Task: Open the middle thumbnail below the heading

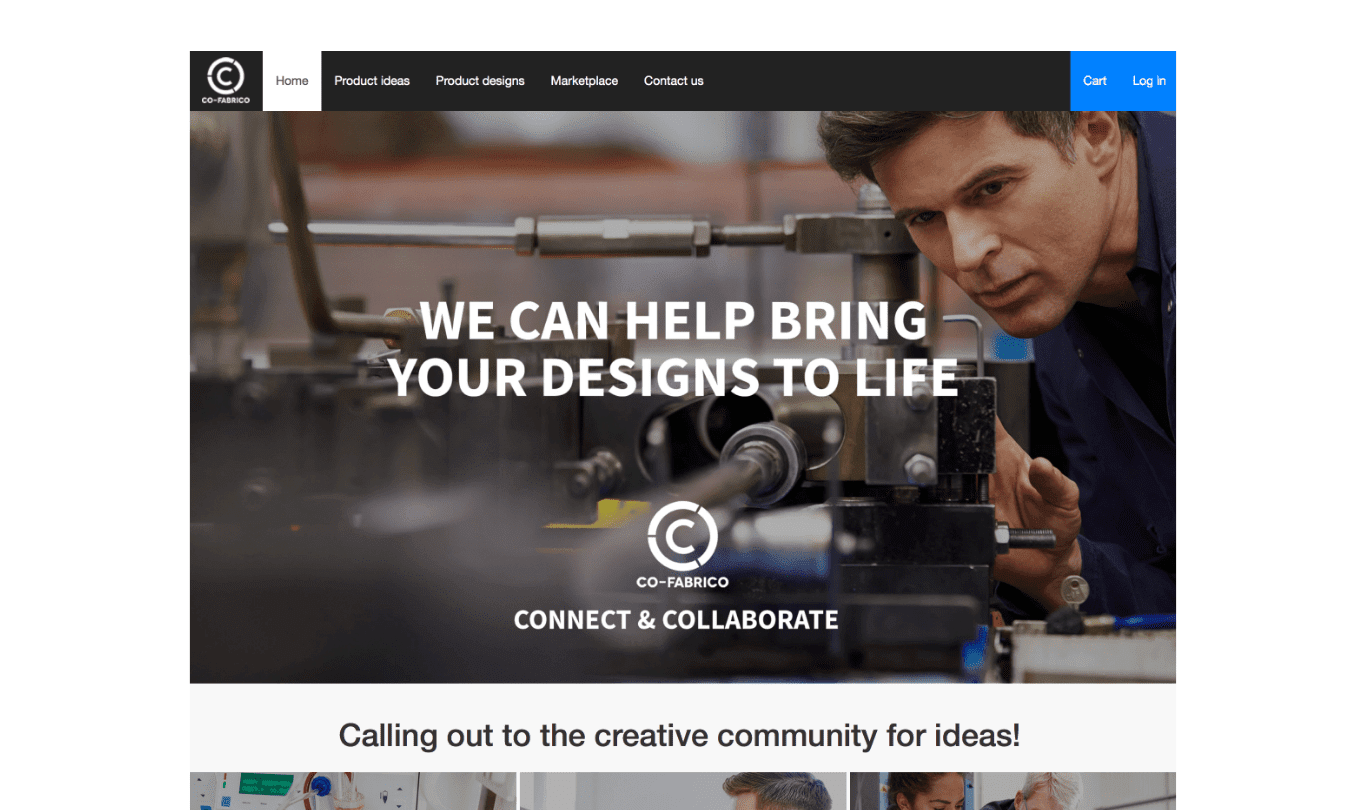Action: click(683, 791)
